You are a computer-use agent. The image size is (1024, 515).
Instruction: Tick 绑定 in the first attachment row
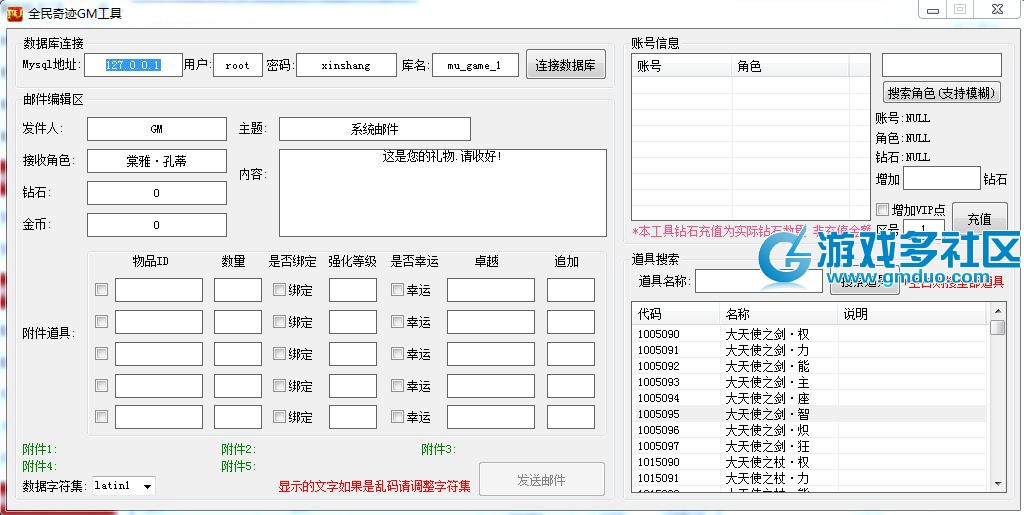(280, 289)
